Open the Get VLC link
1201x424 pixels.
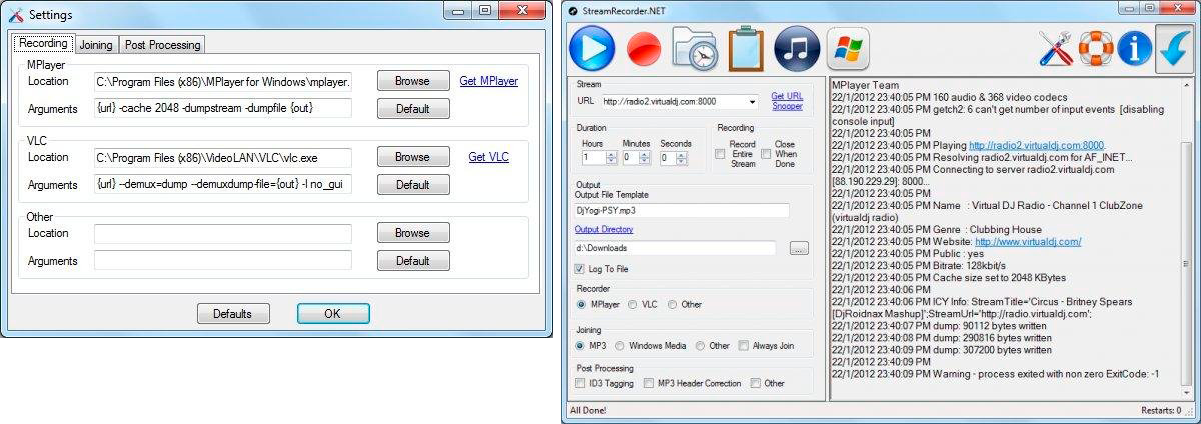(x=490, y=157)
